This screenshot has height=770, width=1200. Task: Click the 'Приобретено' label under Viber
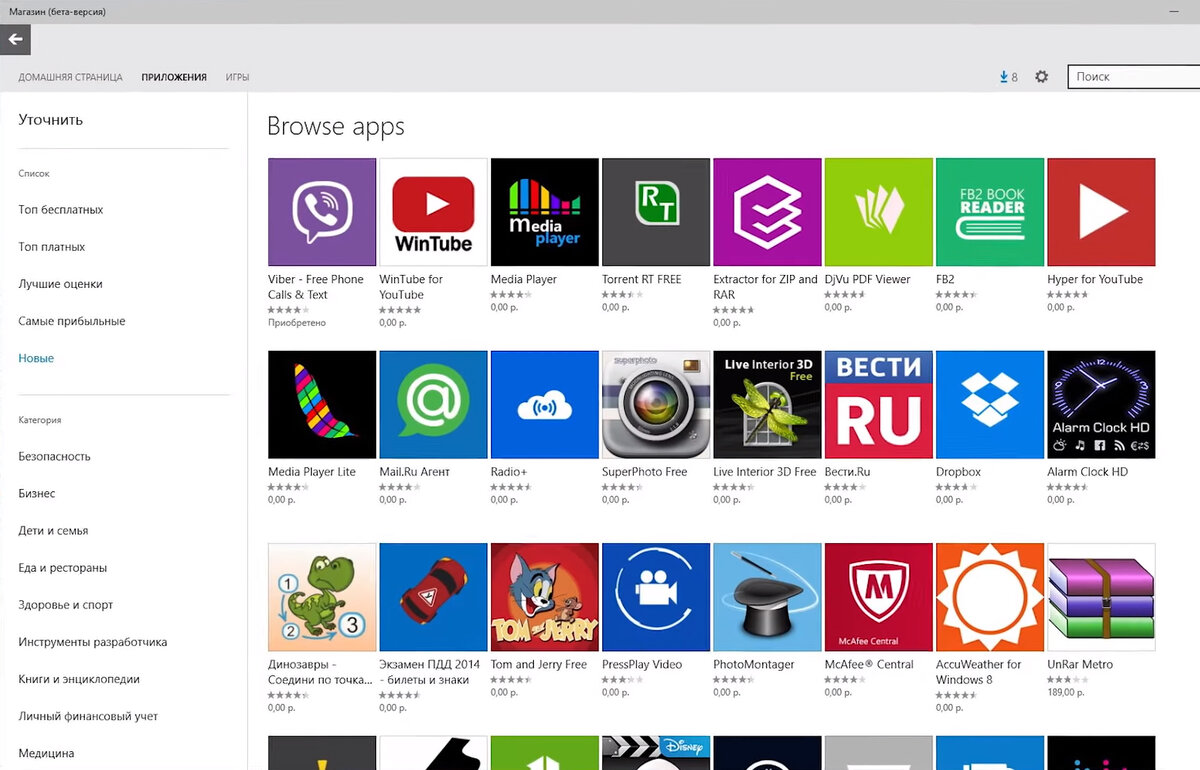coord(297,323)
